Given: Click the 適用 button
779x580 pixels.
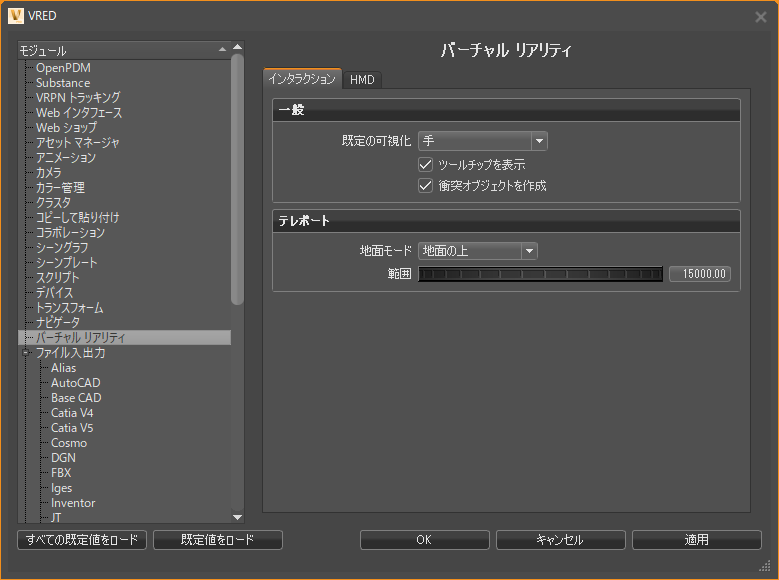Looking at the screenshot, I should (697, 540).
